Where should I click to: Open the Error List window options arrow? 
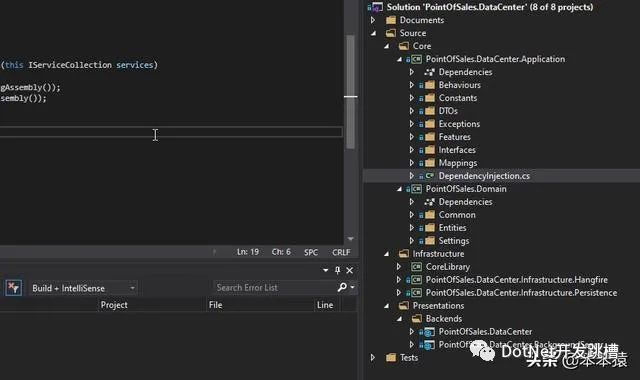tap(325, 270)
